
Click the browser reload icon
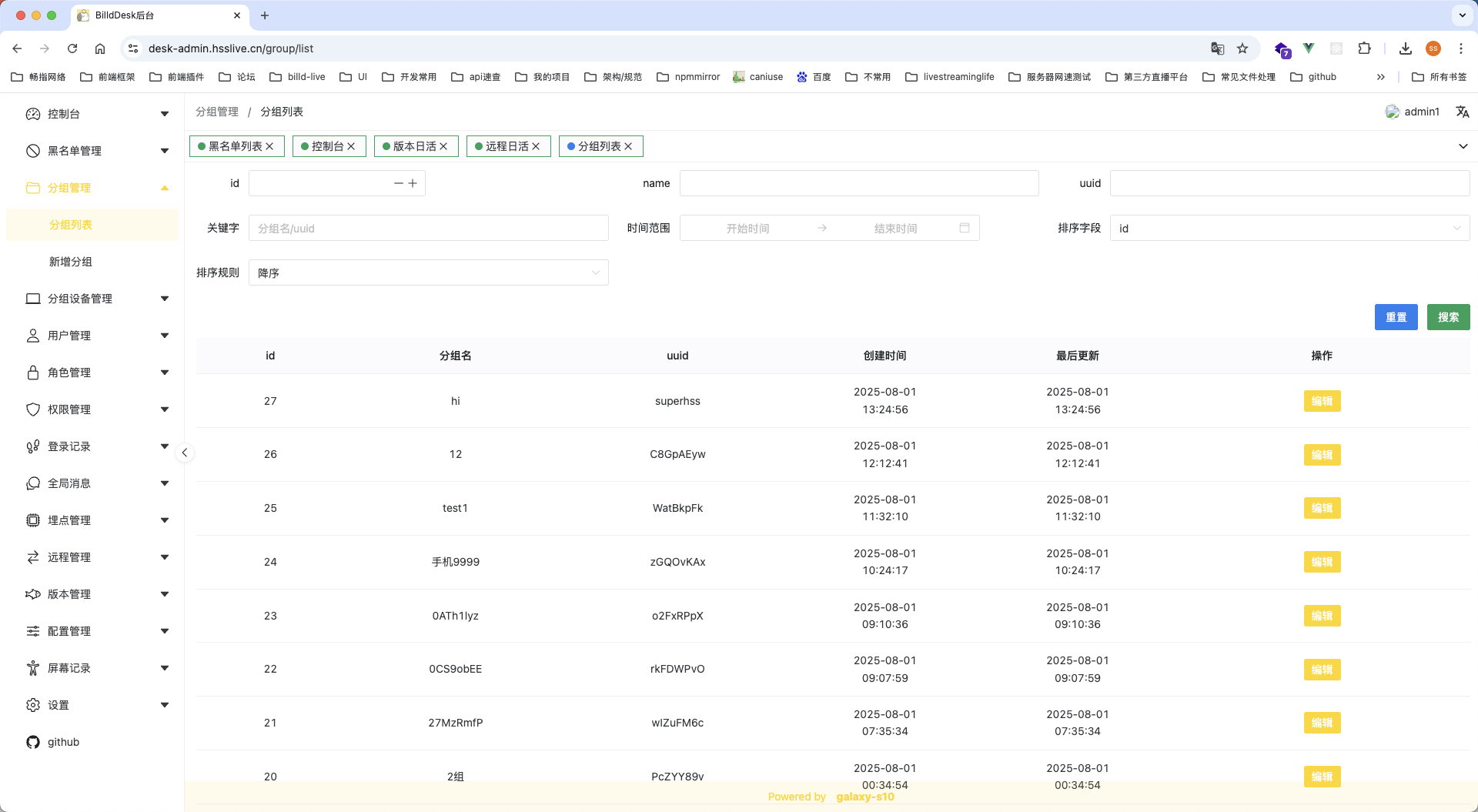pos(72,48)
